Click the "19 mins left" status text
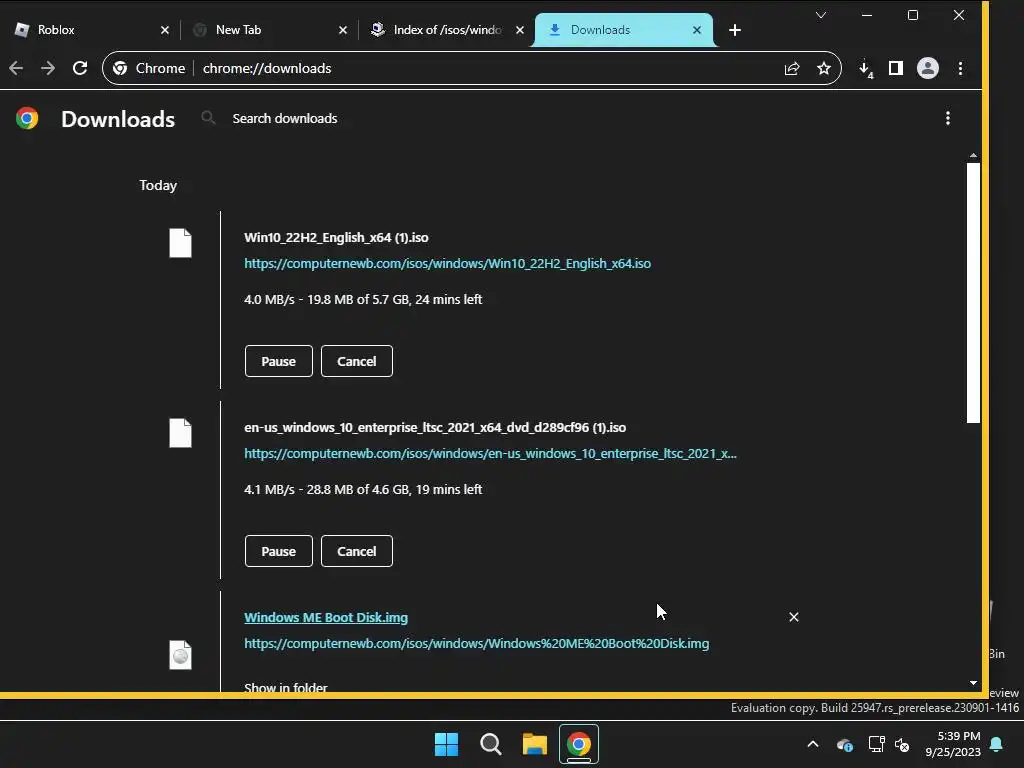Screen dimensions: 1024x768 449,489
